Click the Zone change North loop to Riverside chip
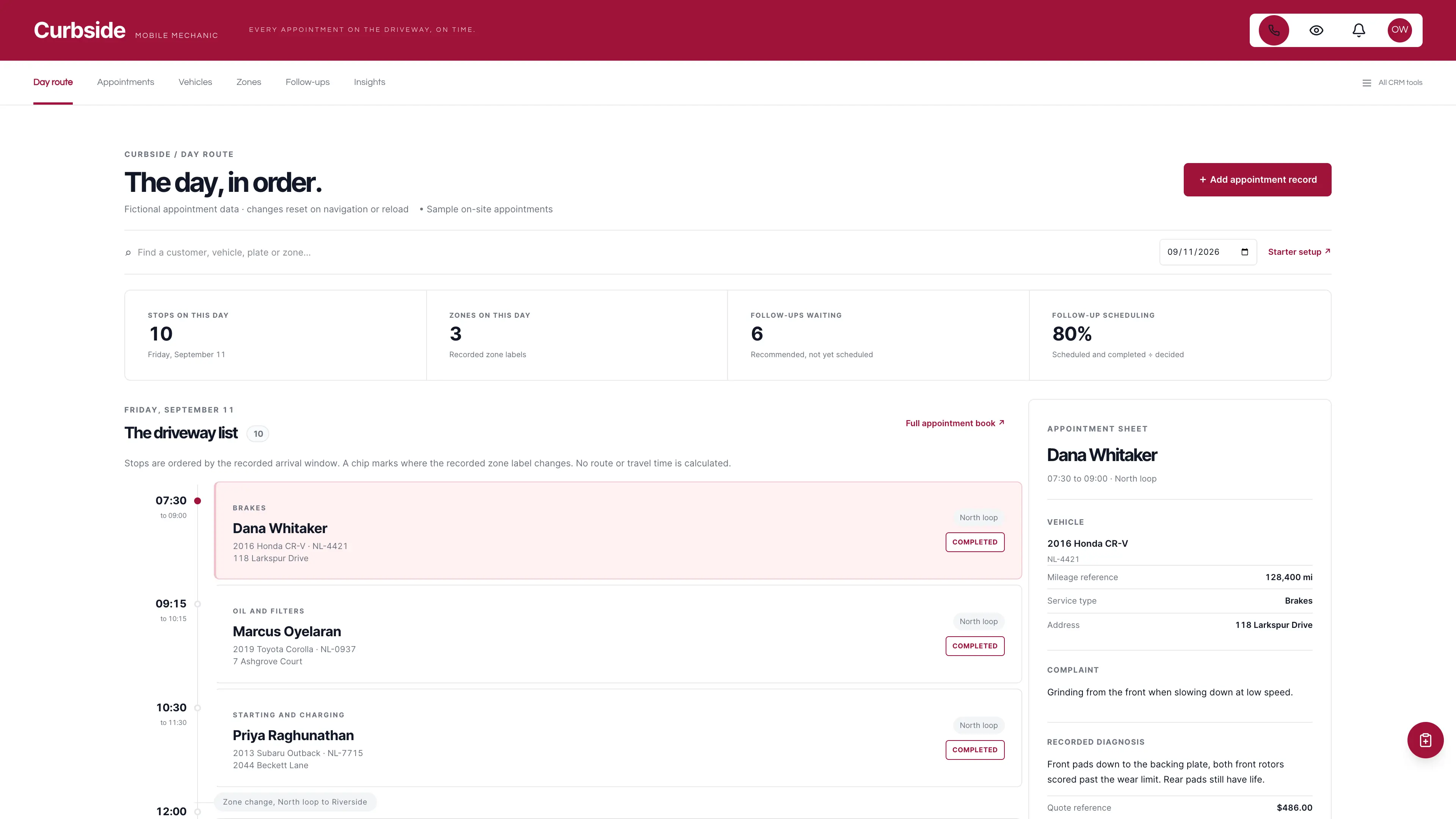The height and width of the screenshot is (819, 1456). point(295,802)
